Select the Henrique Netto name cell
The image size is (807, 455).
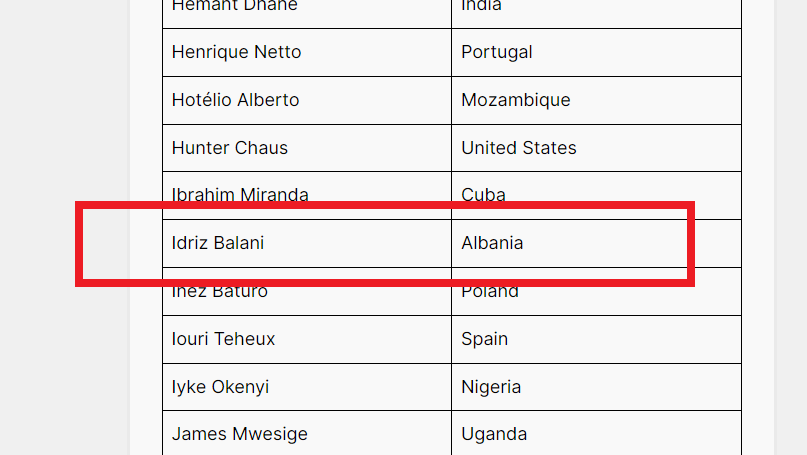coord(307,52)
